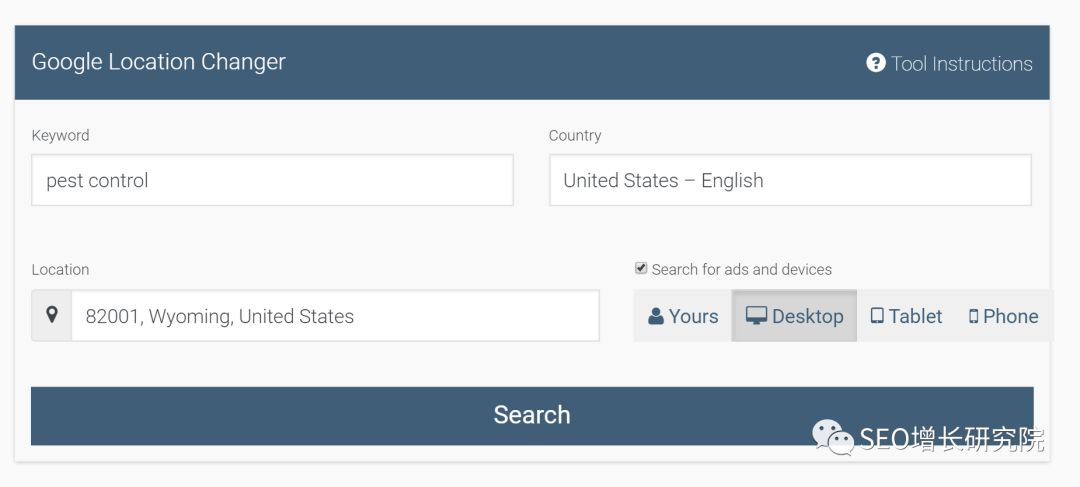
Task: Choose the Desktop device label
Action: coord(807,316)
